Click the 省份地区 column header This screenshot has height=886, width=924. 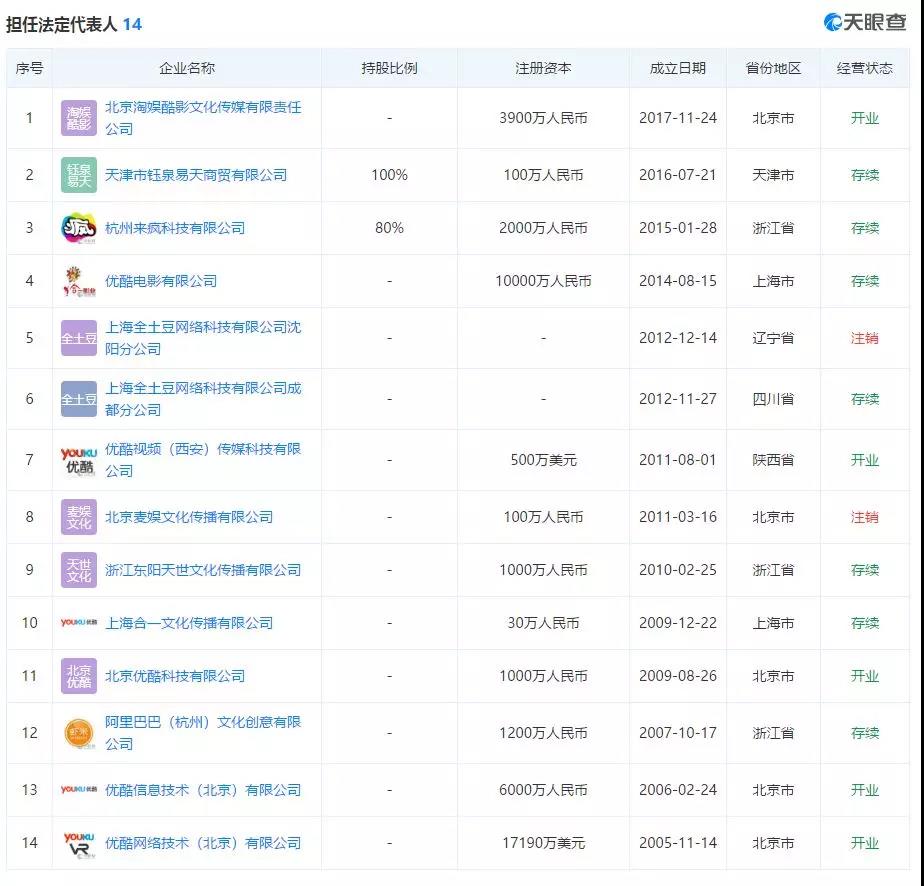[773, 68]
